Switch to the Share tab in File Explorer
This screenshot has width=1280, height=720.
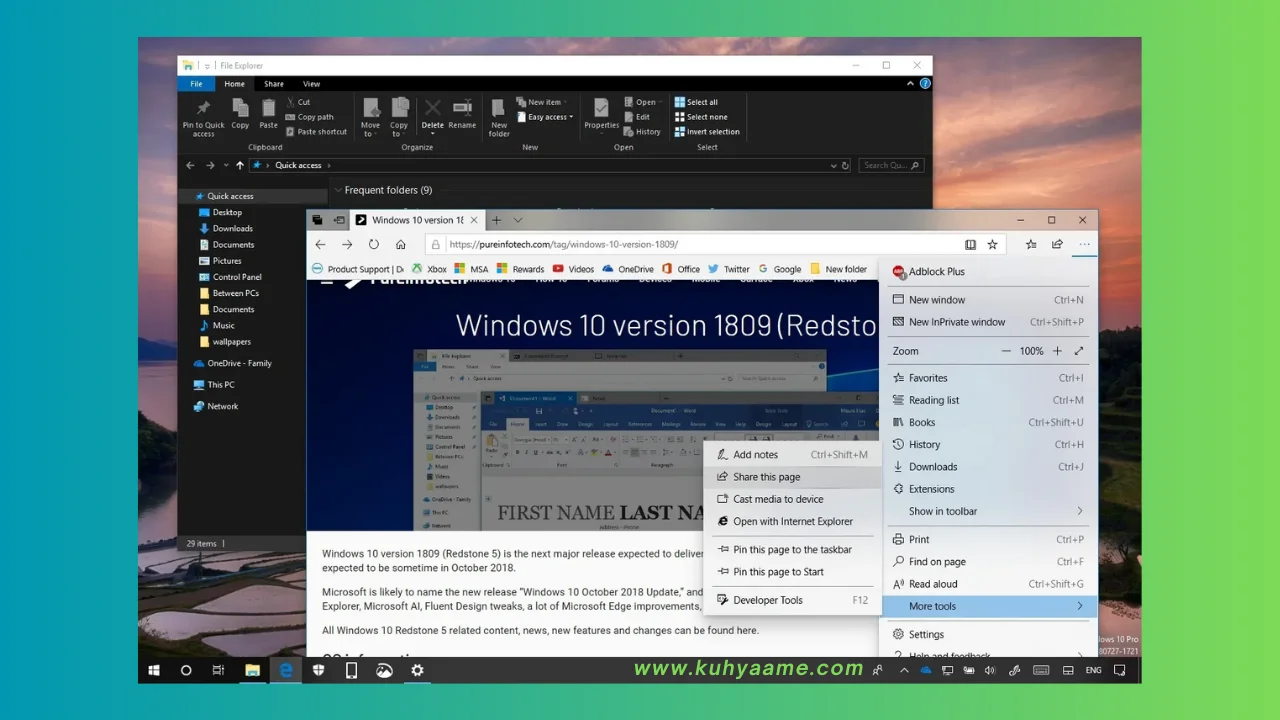coord(274,84)
